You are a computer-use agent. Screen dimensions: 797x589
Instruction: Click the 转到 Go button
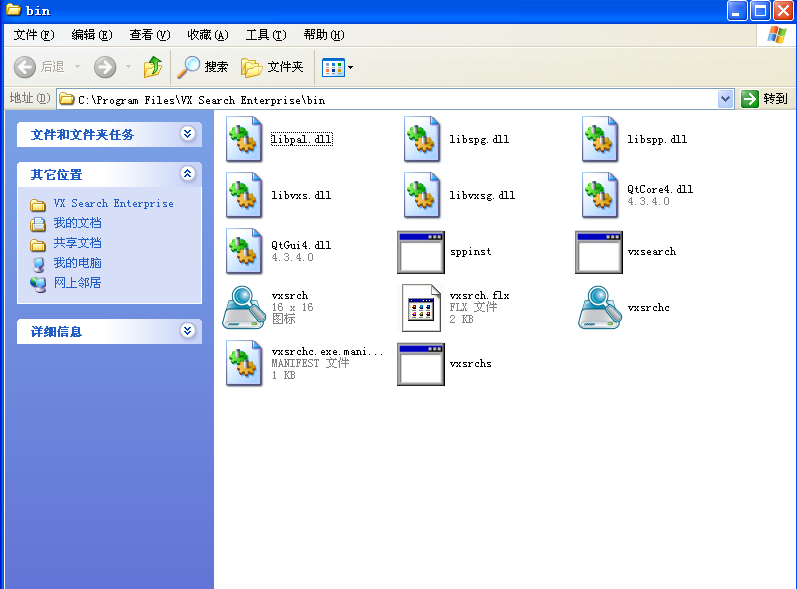pyautogui.click(x=764, y=99)
